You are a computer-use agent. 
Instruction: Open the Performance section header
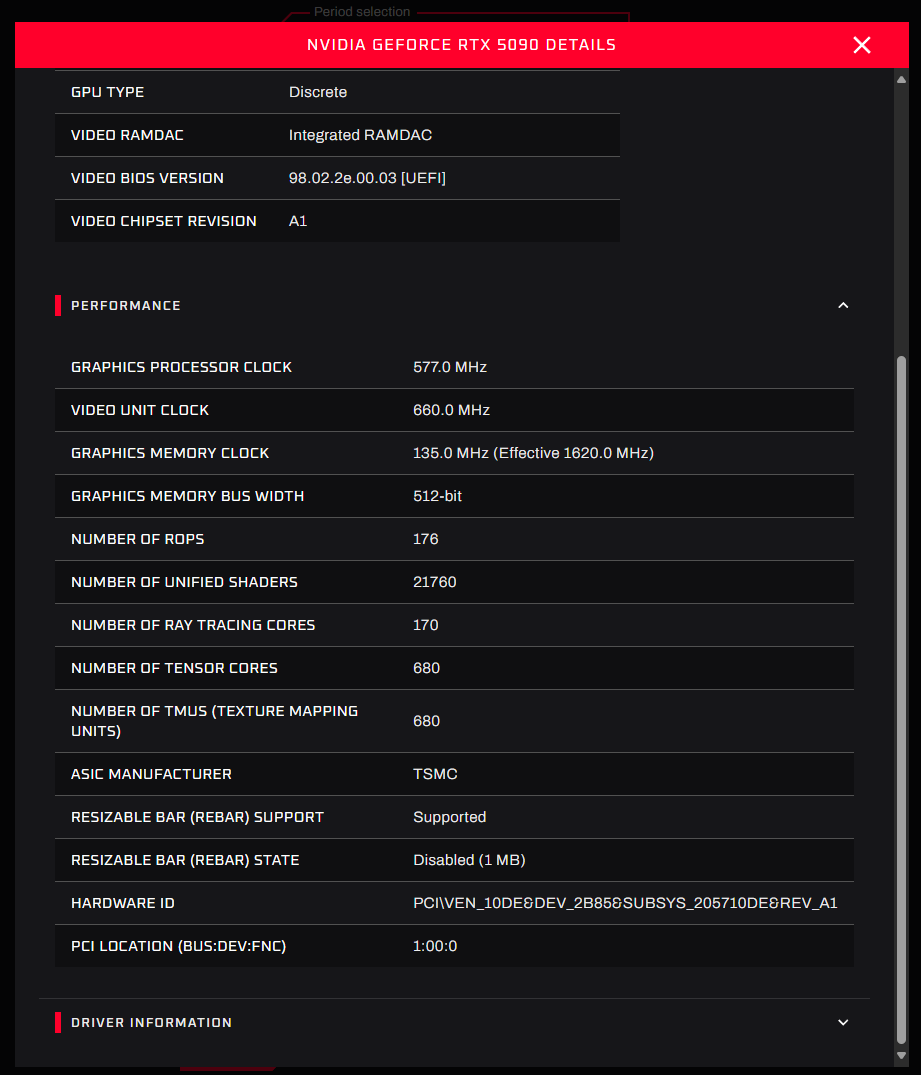pyautogui.click(x=126, y=305)
